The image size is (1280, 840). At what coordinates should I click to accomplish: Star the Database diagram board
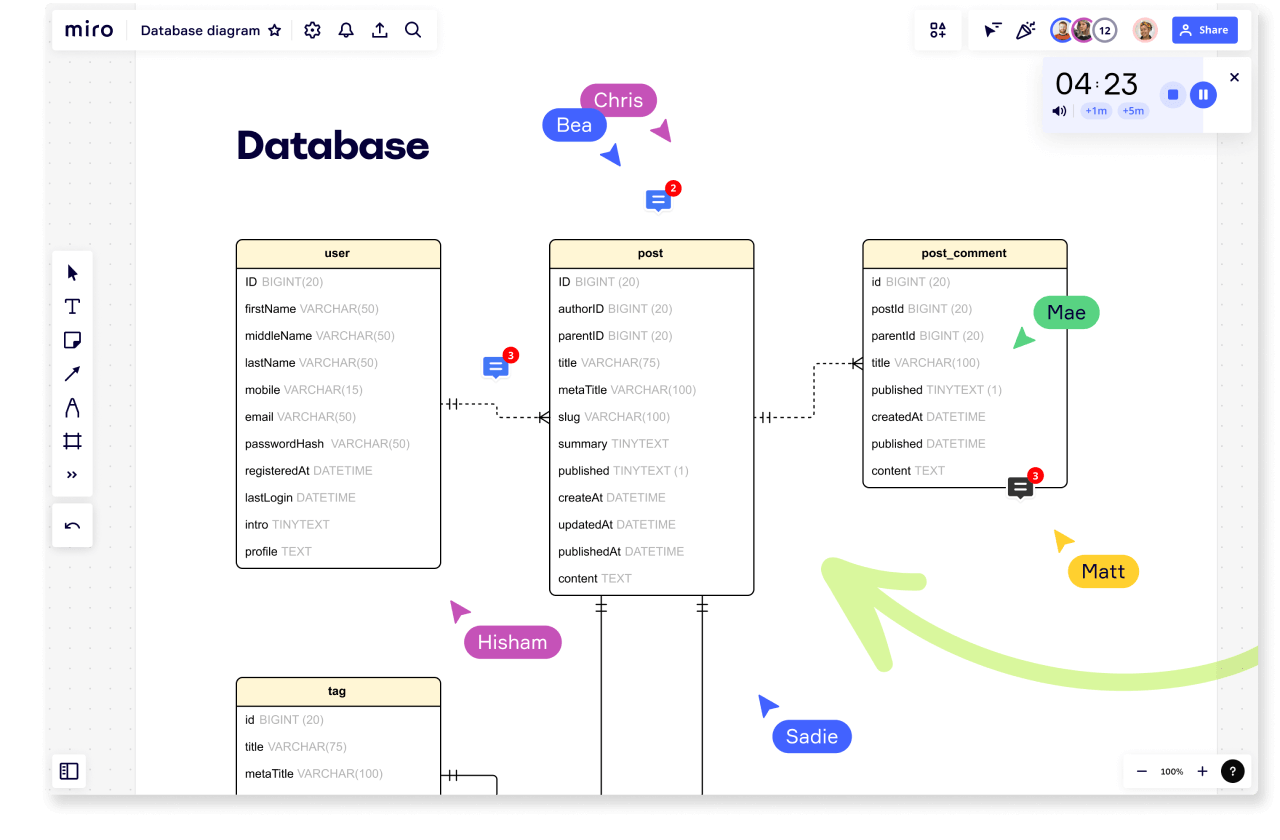[x=274, y=30]
